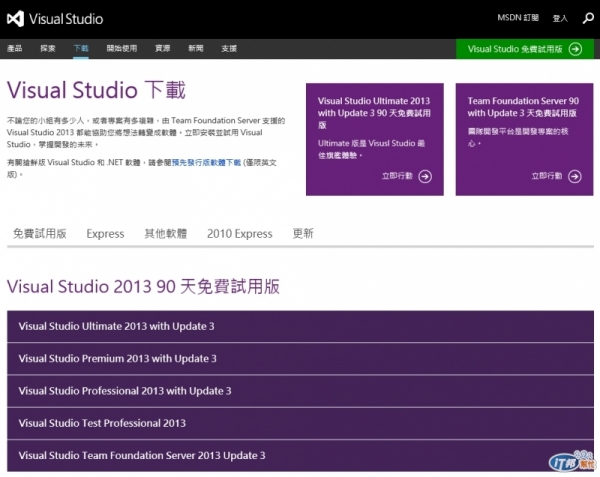Open the 產品 menu
600x477 pixels.
pos(15,48)
